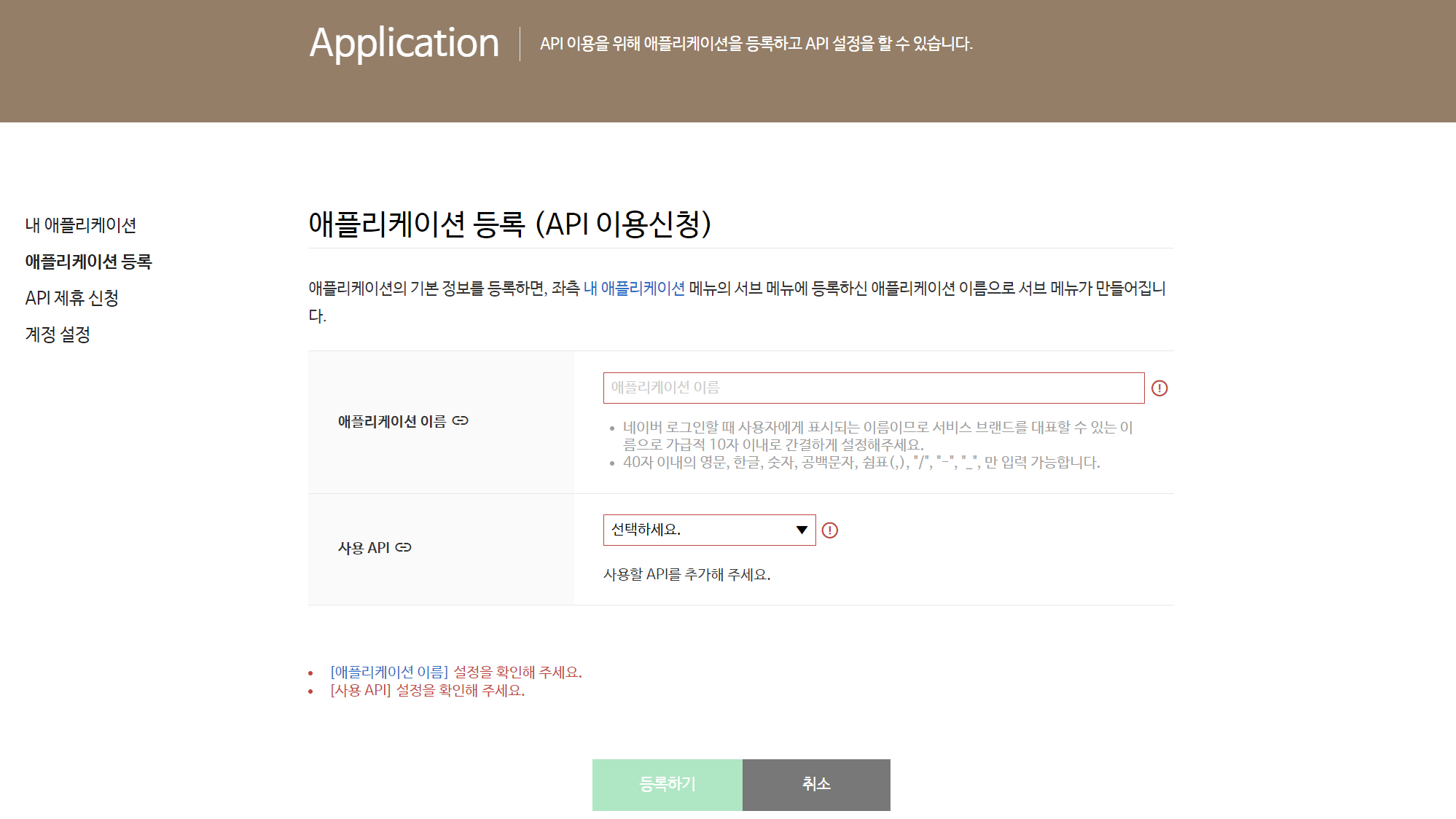
Task: Click the red warning icon beside name field
Action: click(x=1159, y=388)
